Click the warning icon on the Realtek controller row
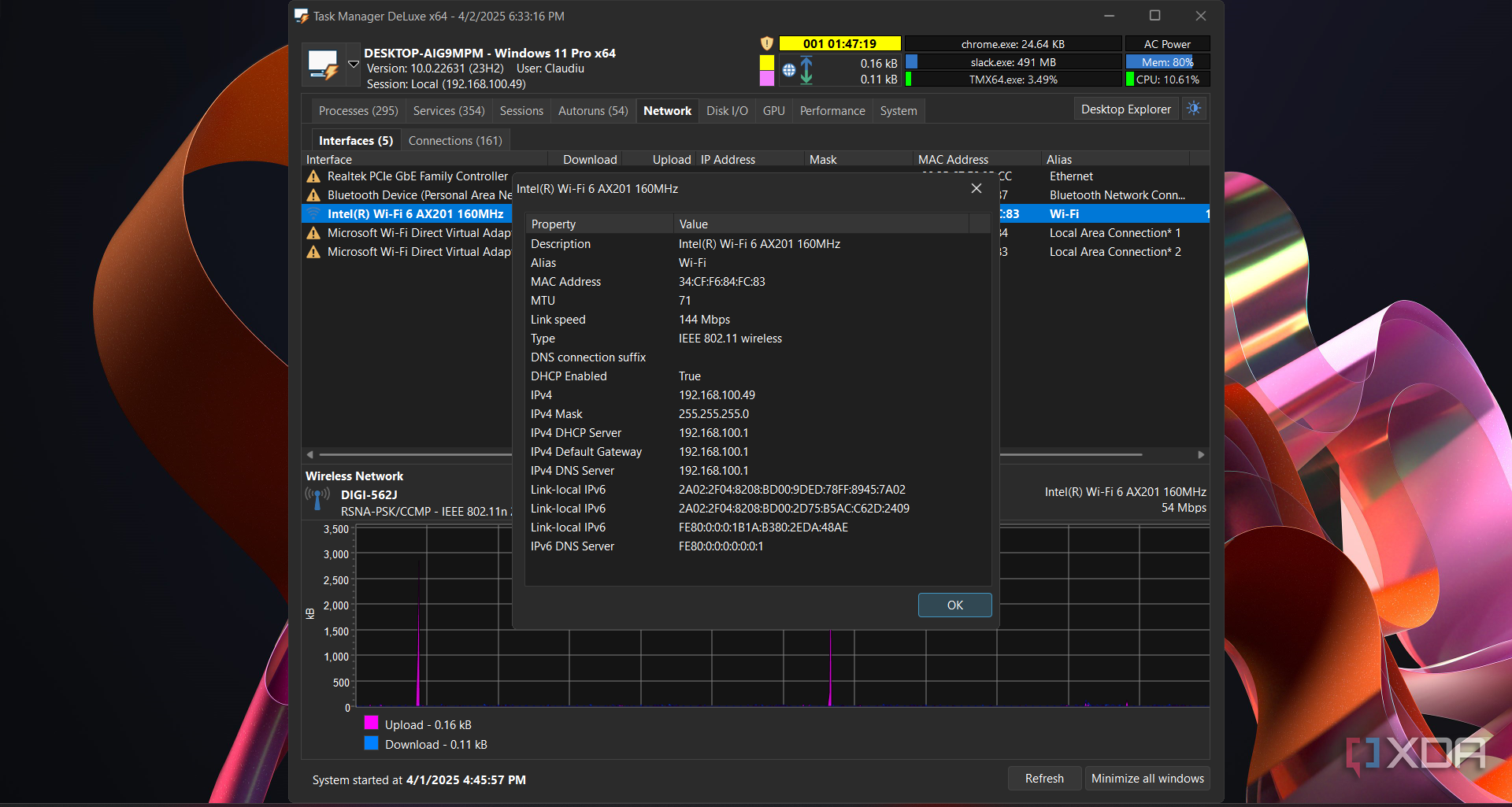The width and height of the screenshot is (1512, 807). pos(313,176)
